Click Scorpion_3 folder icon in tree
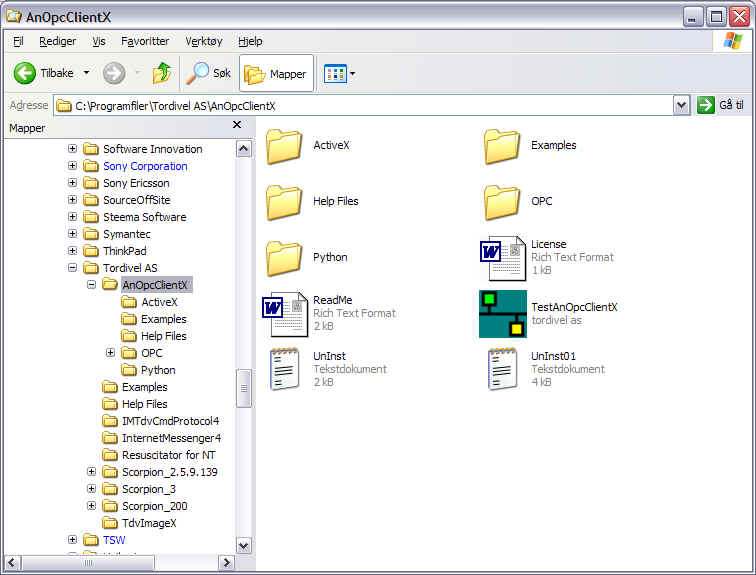756x575 pixels. [110, 489]
